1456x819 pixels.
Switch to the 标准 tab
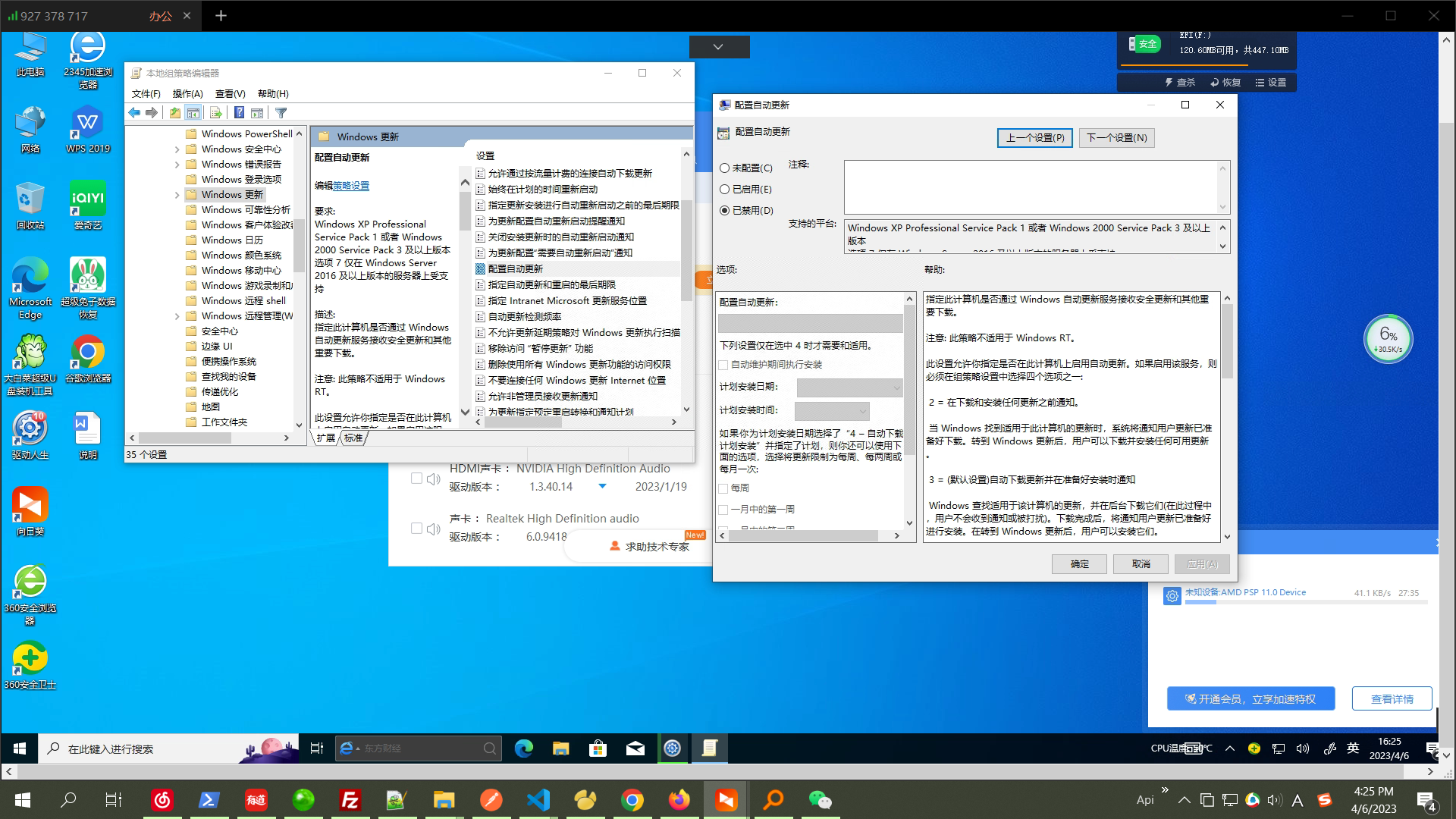click(x=353, y=438)
